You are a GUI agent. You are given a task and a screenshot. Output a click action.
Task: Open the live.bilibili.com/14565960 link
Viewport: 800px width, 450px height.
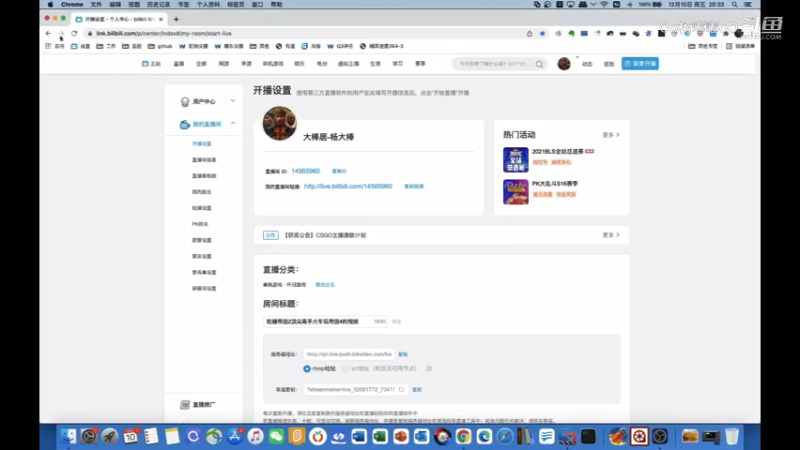coord(348,186)
